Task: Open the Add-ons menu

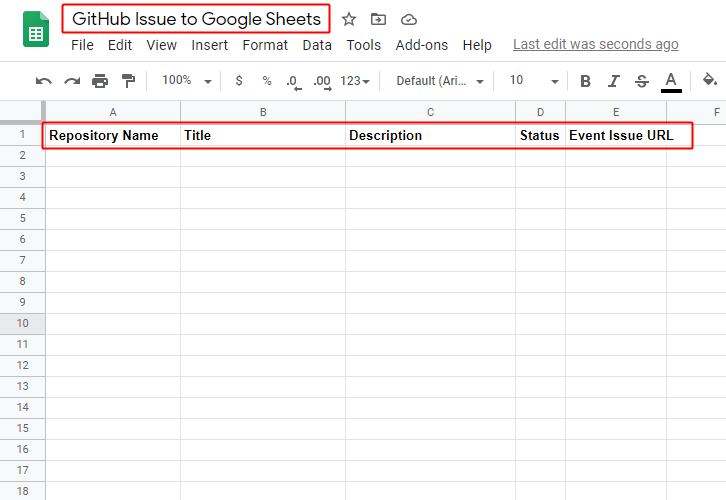Action: pyautogui.click(x=422, y=45)
